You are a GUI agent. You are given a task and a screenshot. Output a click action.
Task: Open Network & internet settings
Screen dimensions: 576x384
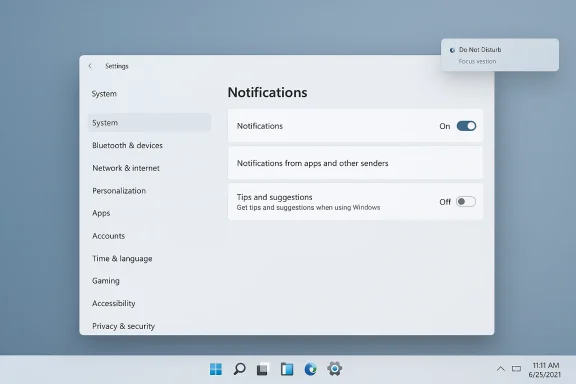[126, 168]
